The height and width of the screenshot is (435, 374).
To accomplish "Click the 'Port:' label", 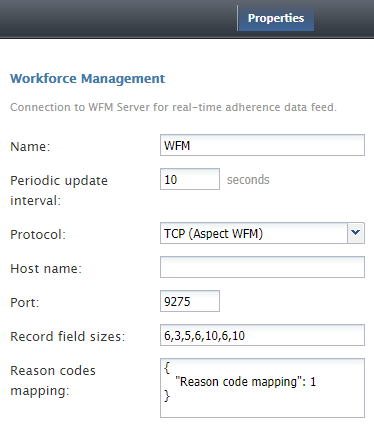I will (x=25, y=302).
